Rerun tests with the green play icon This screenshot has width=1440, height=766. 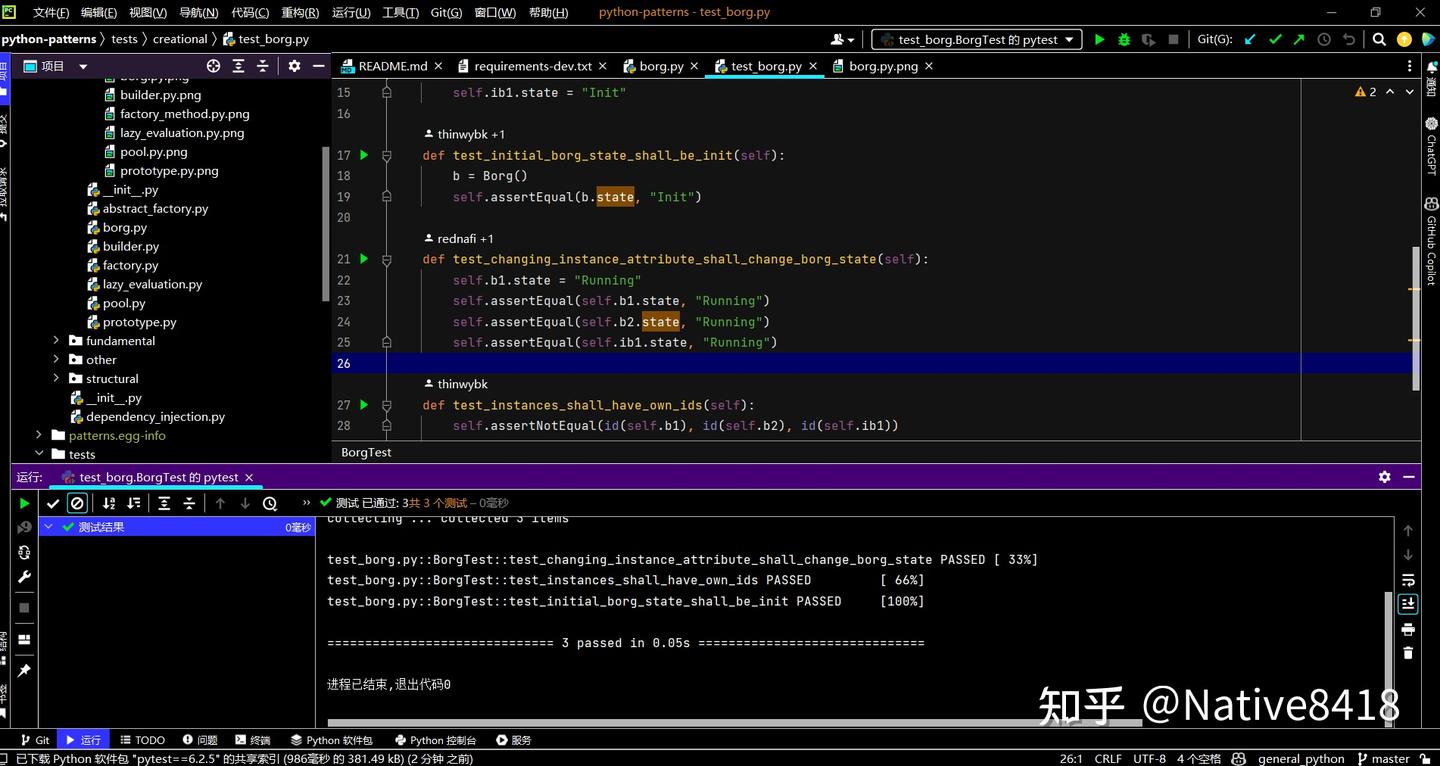point(24,503)
